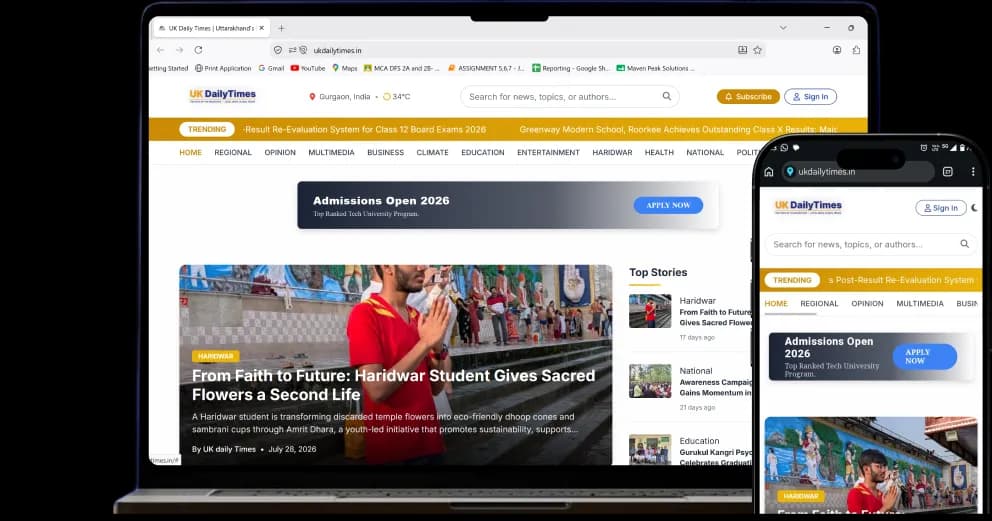The height and width of the screenshot is (521, 992).
Task: Select HOME in the laptop nav bar
Action: [190, 152]
